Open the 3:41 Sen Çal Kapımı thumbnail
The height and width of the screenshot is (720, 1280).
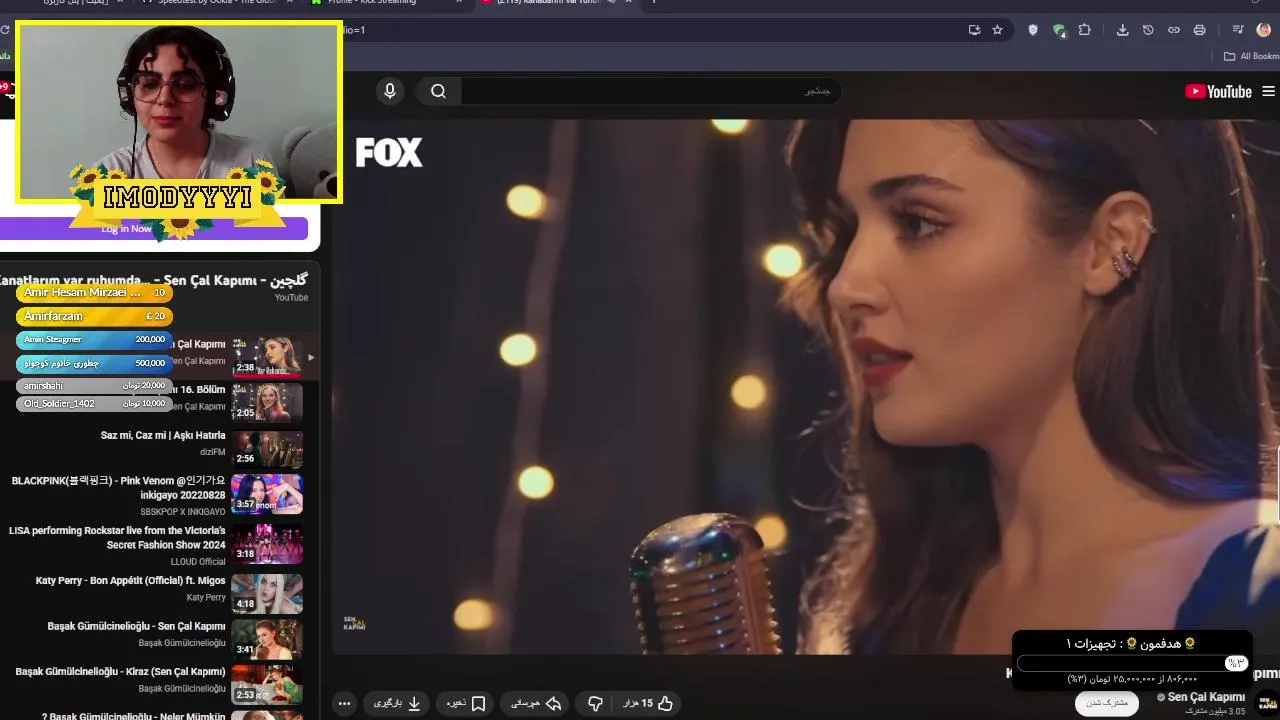[267, 640]
